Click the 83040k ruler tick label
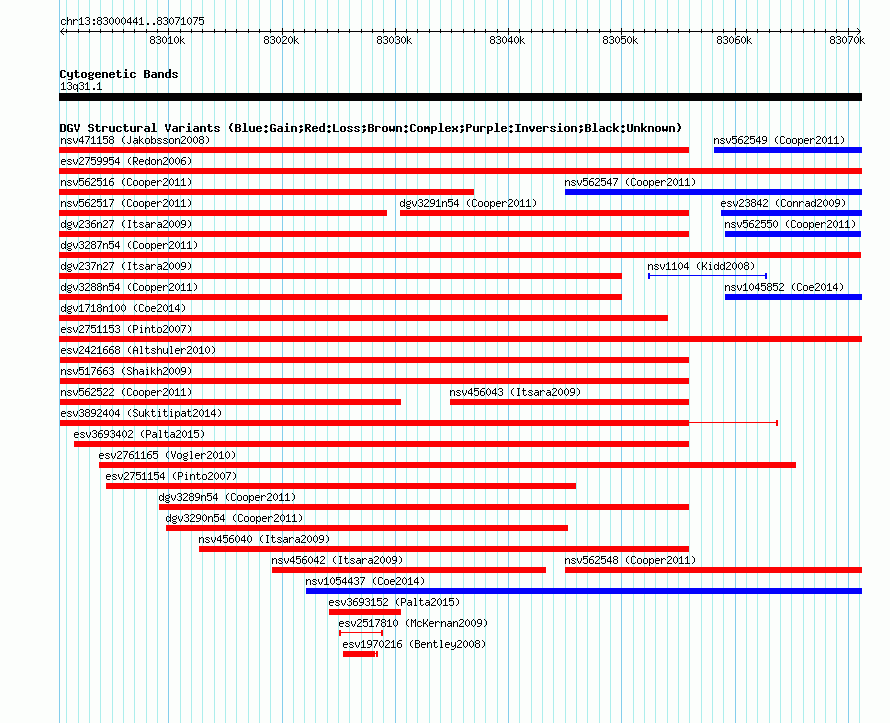The height and width of the screenshot is (723, 890). [507, 40]
